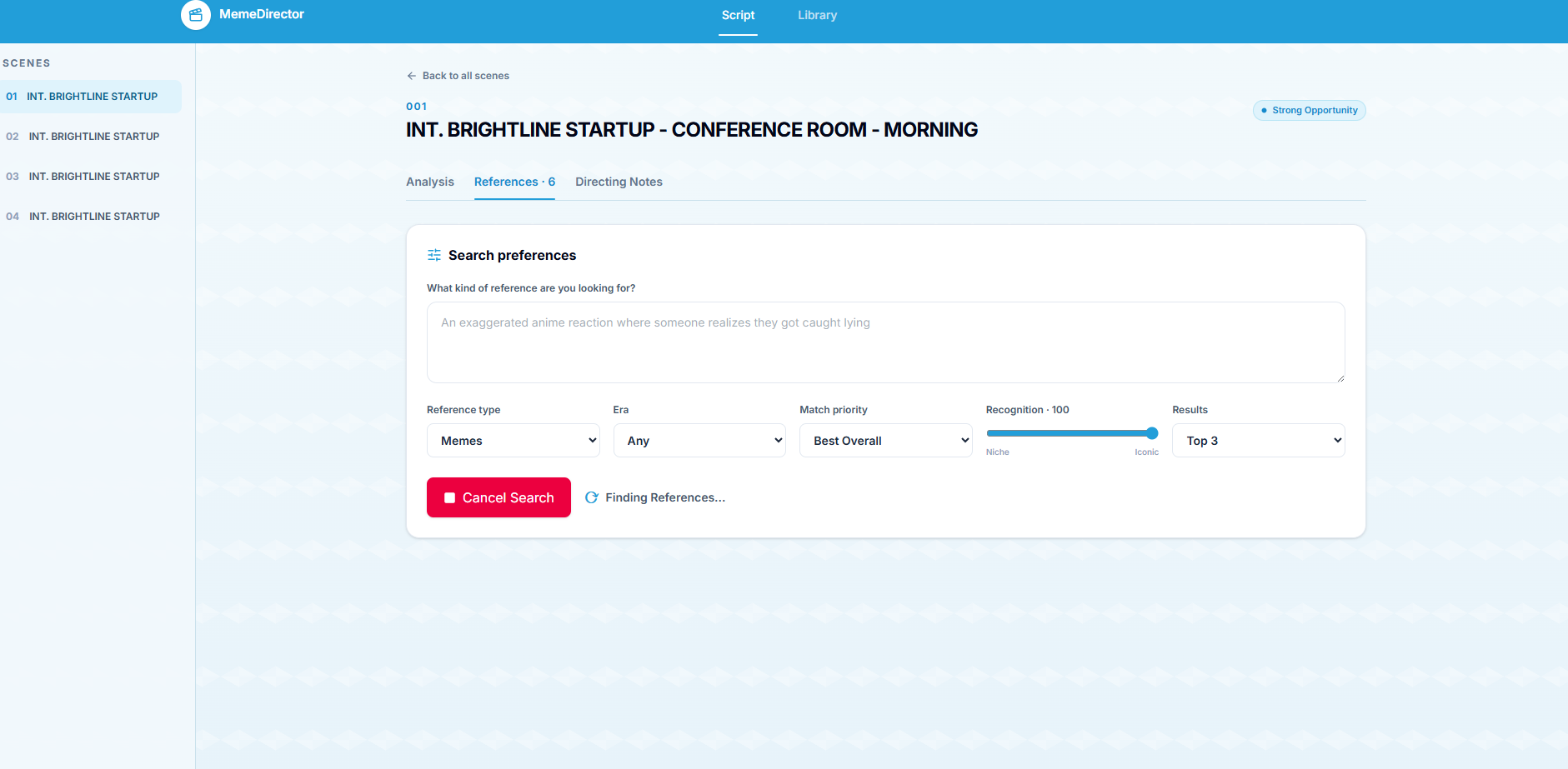1568x769 pixels.
Task: Open the Match priority Best Overall dropdown
Action: click(886, 441)
